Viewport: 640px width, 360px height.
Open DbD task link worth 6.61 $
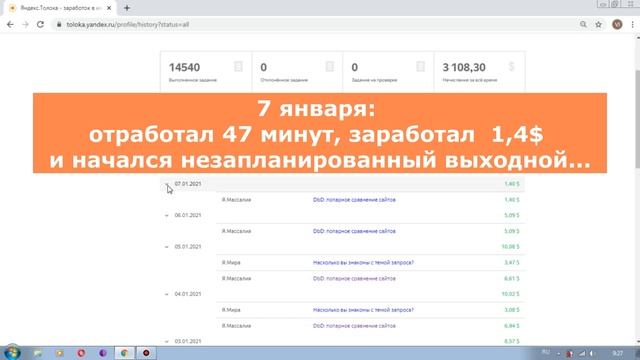[x=354, y=278]
